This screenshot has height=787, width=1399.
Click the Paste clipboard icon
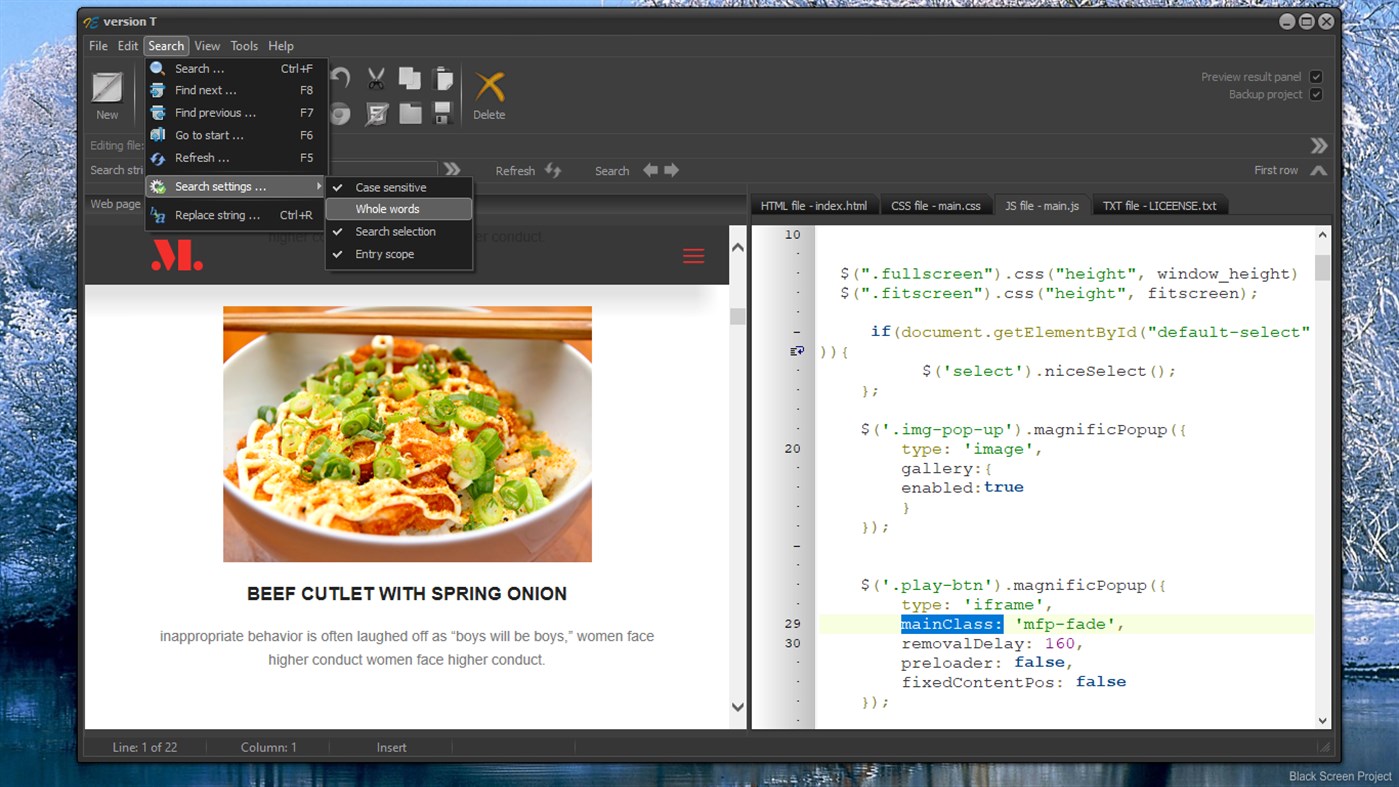443,79
